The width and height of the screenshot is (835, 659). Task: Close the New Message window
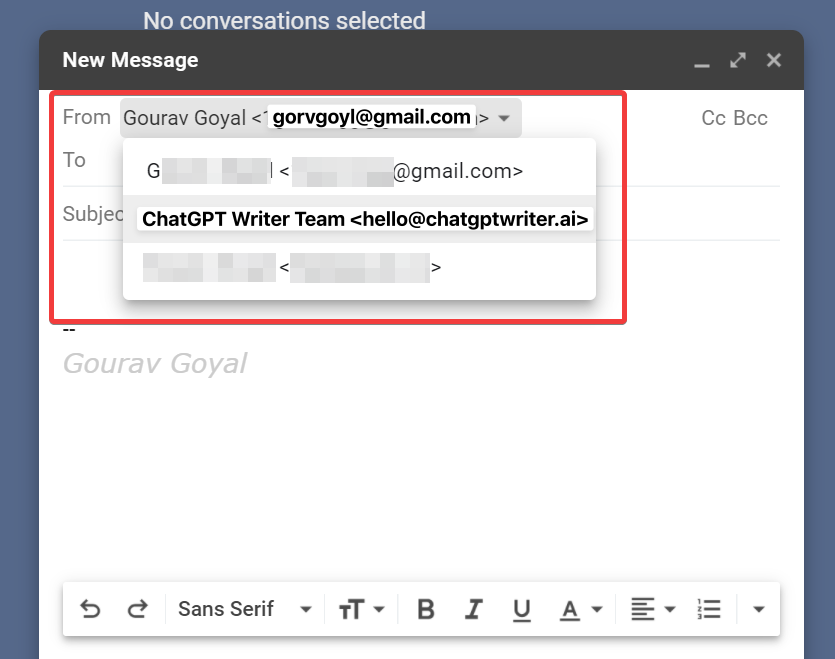[x=774, y=60]
